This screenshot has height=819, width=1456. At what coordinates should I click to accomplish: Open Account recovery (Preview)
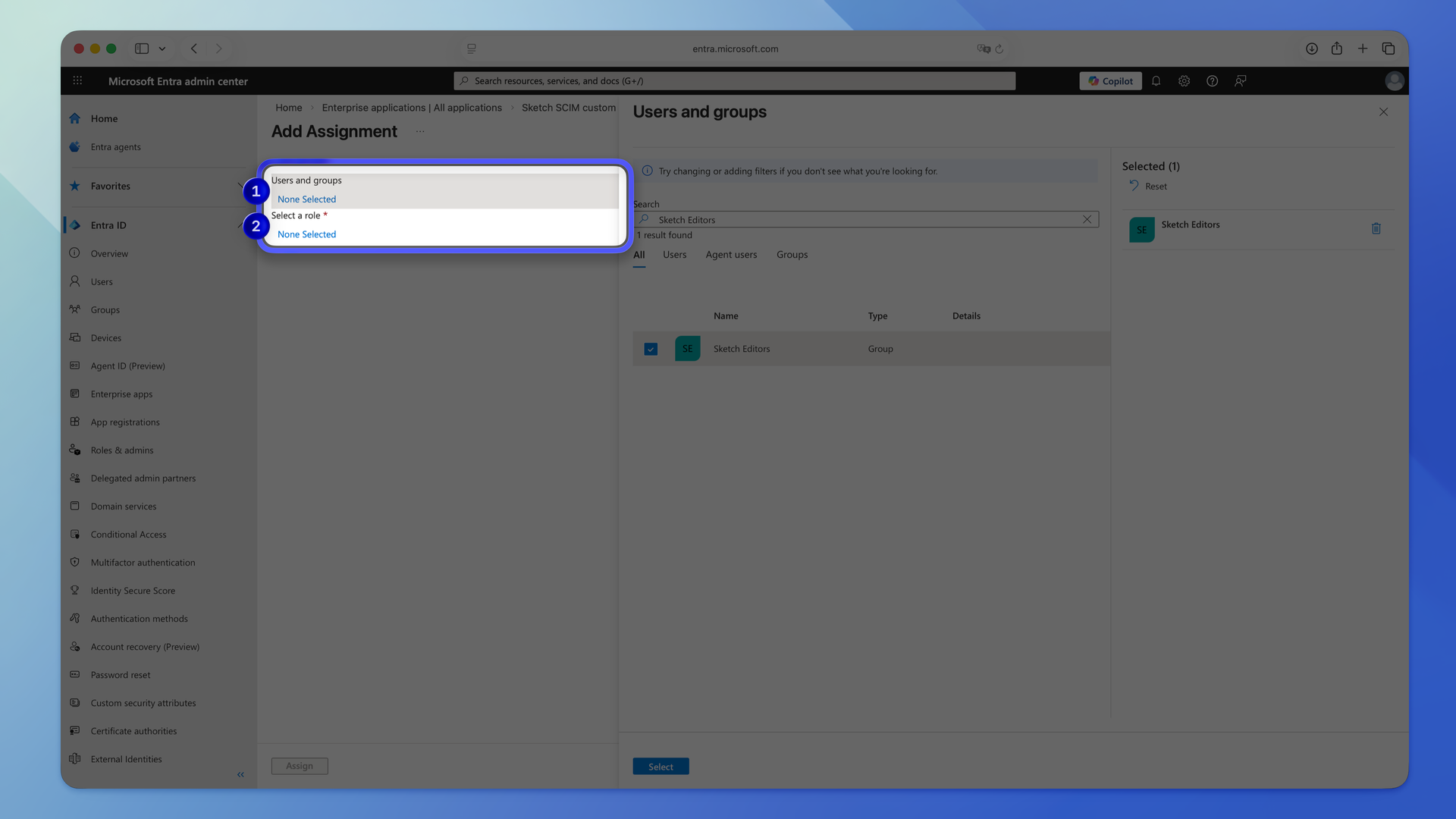(x=145, y=646)
